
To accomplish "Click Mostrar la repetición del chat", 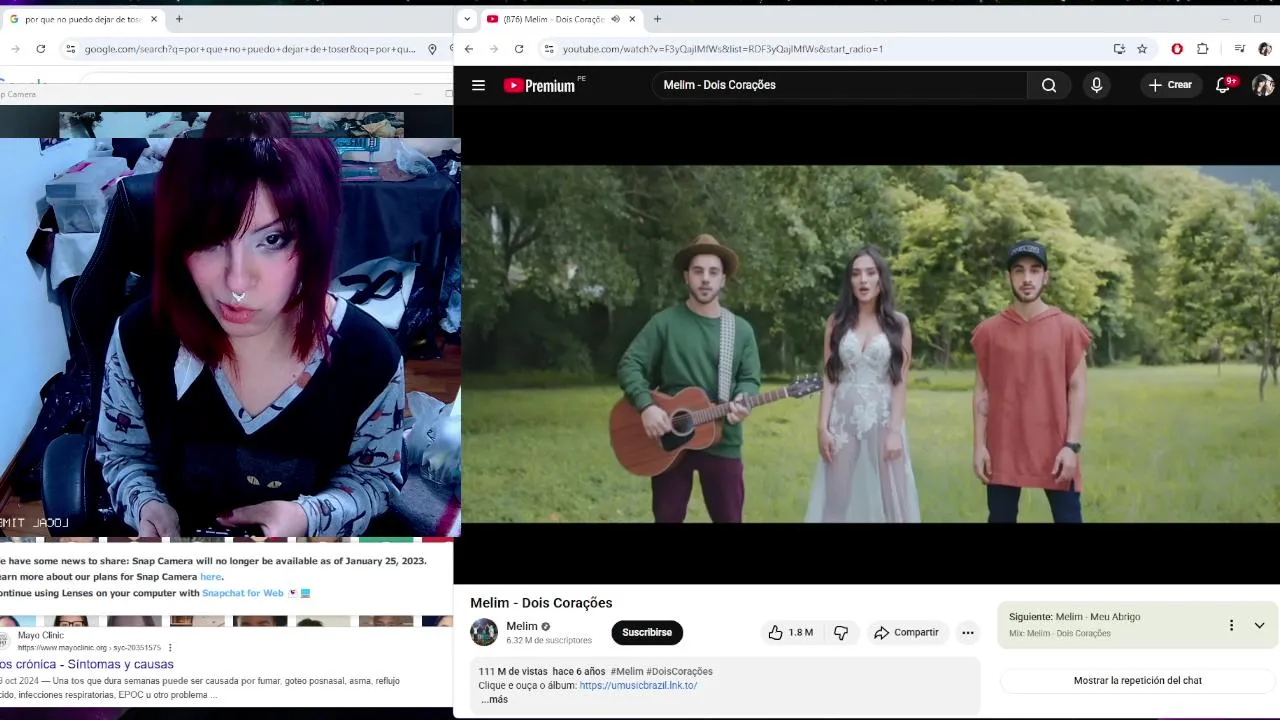I will [x=1138, y=680].
